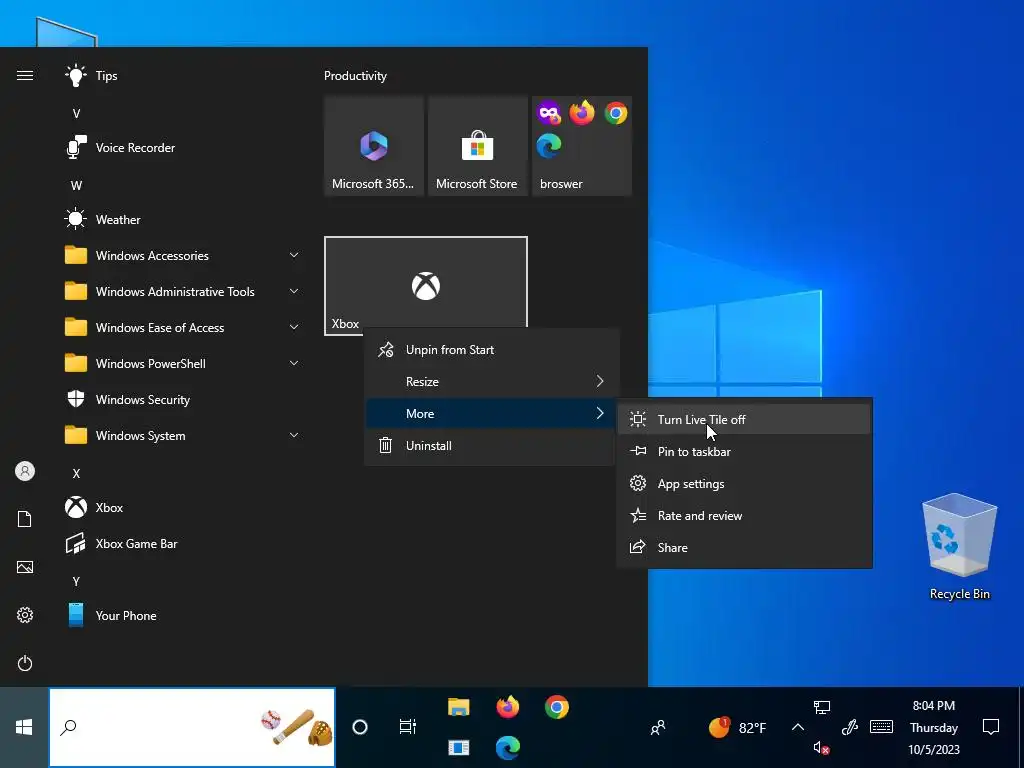Click the Windows Start button
1024x768 pixels.
[24, 727]
